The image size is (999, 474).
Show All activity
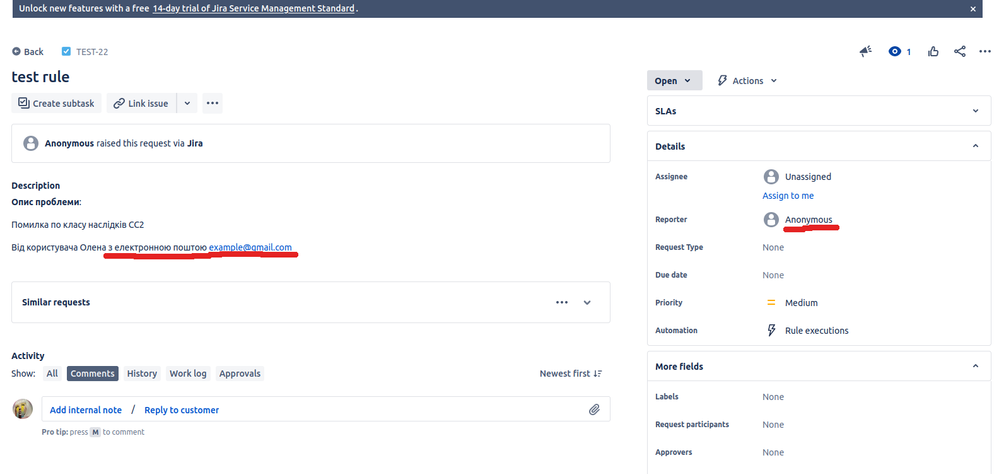(x=52, y=373)
